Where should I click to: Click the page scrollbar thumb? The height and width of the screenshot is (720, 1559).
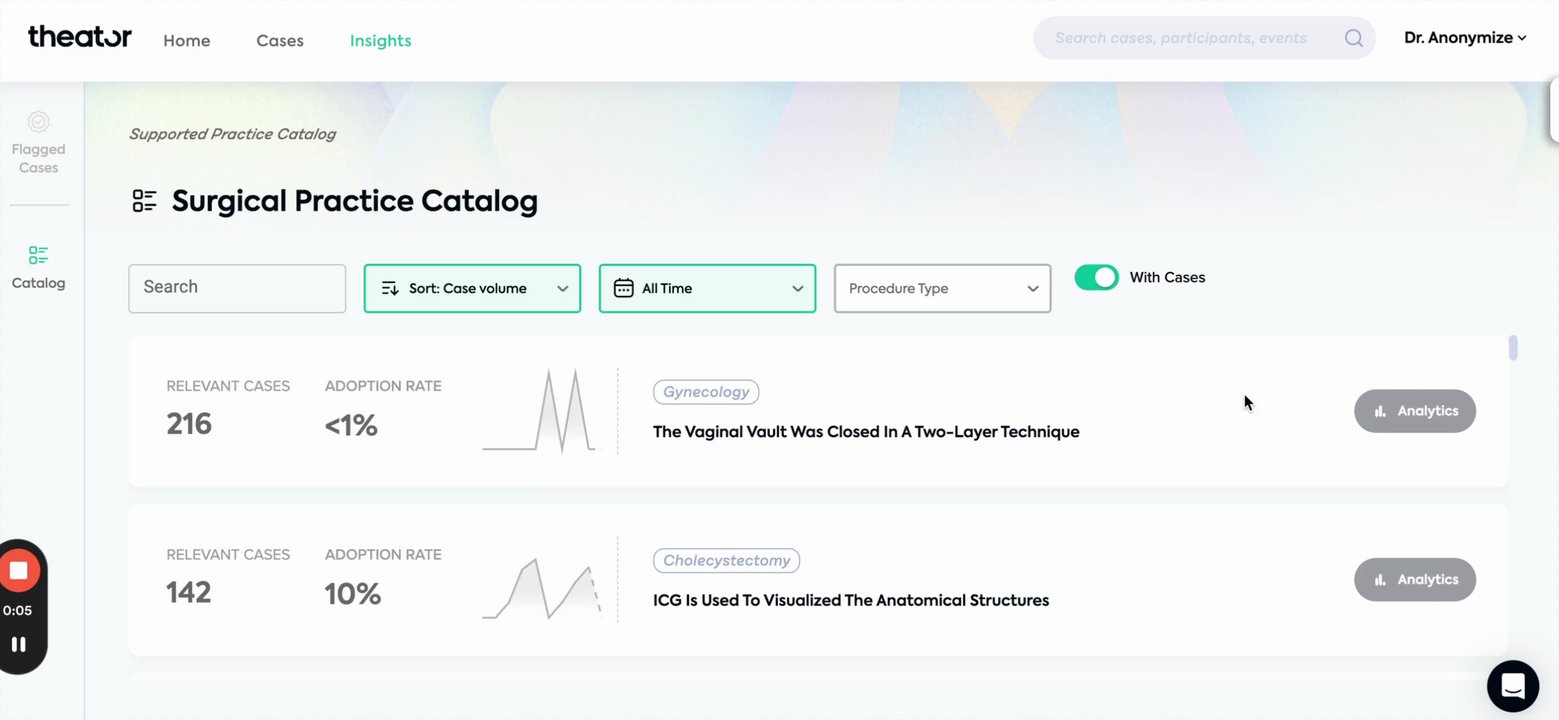click(x=1513, y=348)
